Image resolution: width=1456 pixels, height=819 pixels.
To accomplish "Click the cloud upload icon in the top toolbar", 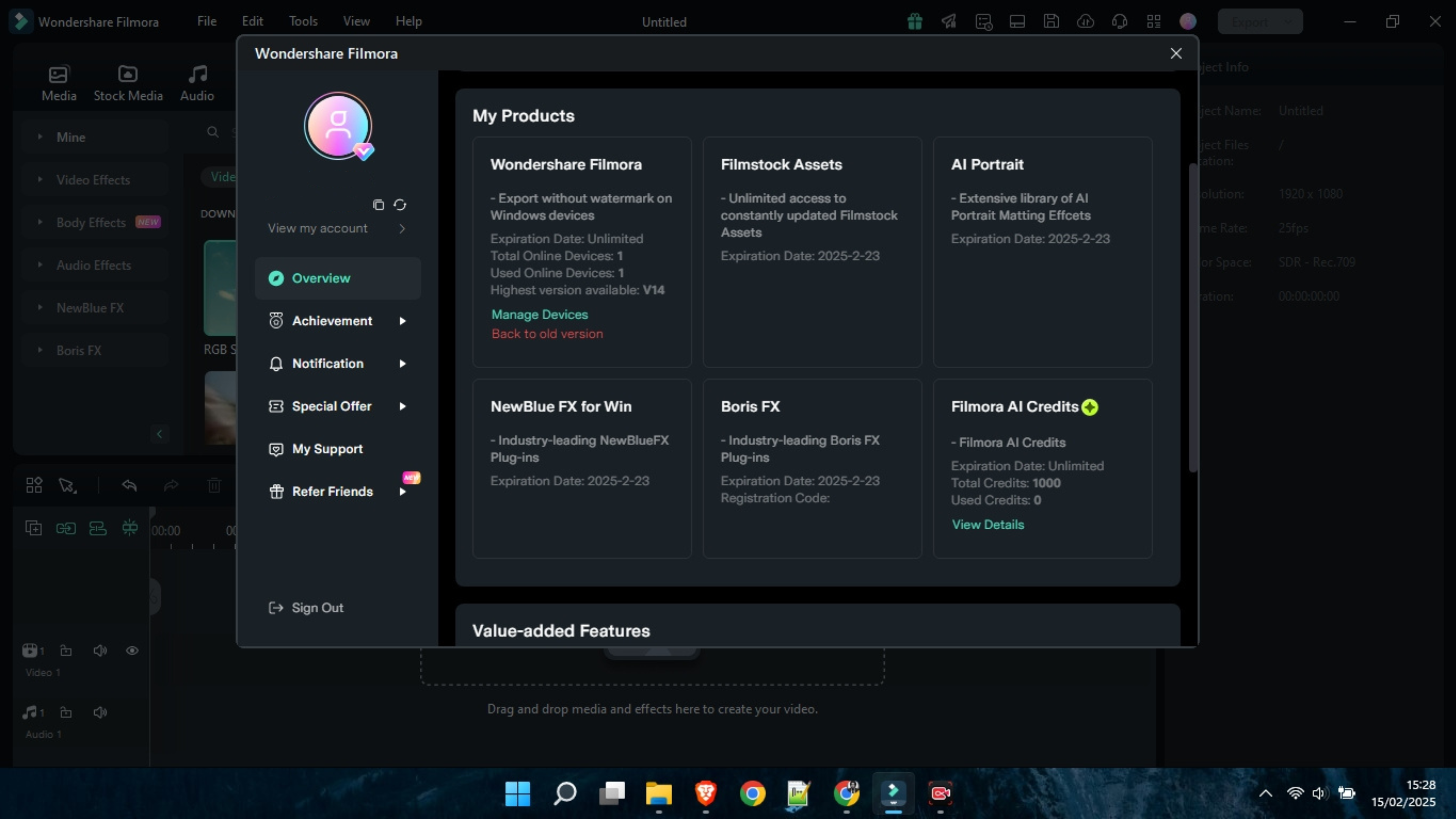I will 1085,22.
